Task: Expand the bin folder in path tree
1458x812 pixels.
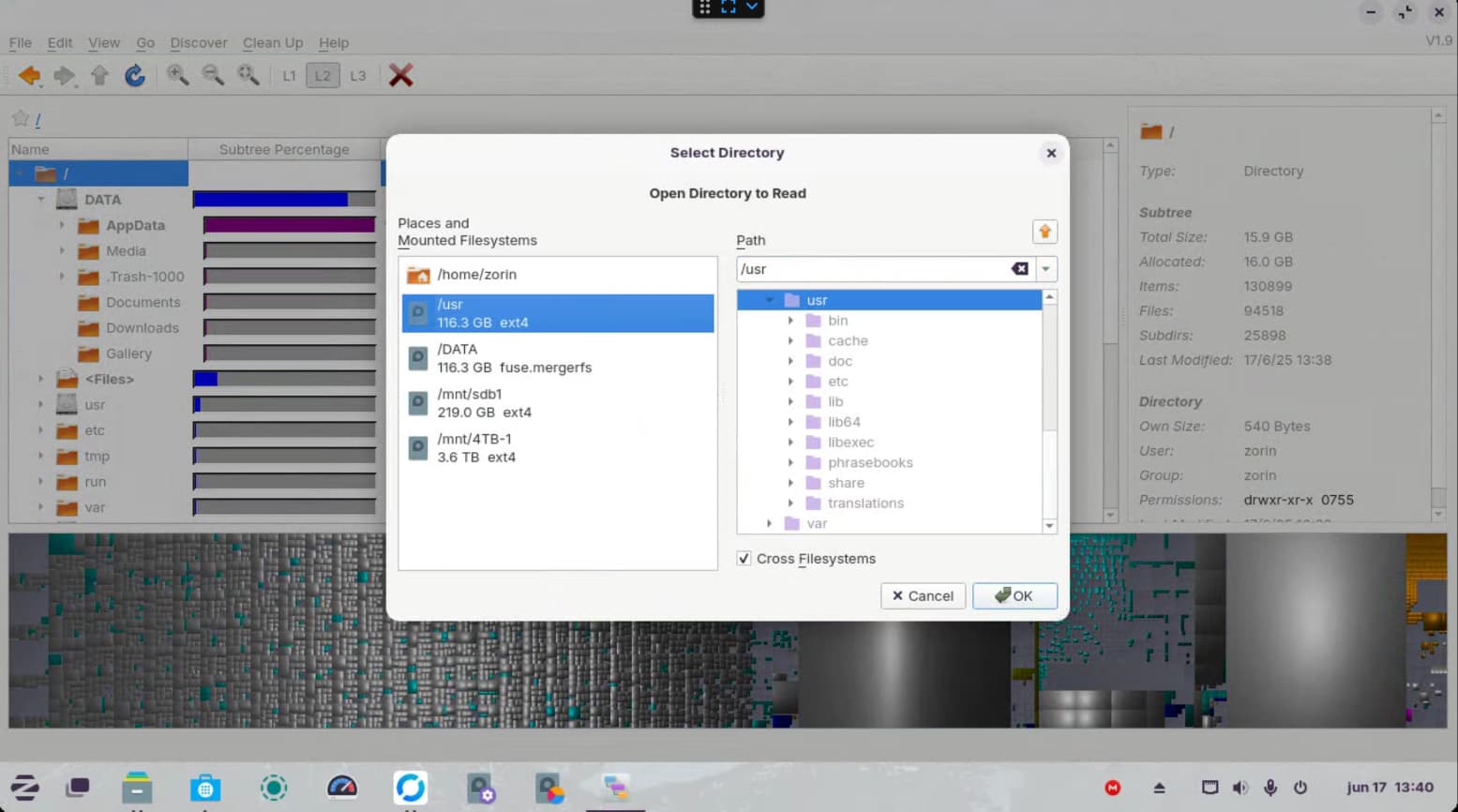Action: pyautogui.click(x=790, y=321)
